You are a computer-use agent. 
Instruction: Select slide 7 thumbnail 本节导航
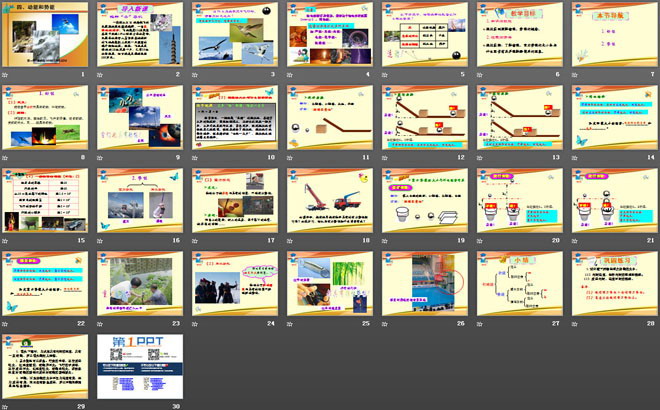click(615, 35)
